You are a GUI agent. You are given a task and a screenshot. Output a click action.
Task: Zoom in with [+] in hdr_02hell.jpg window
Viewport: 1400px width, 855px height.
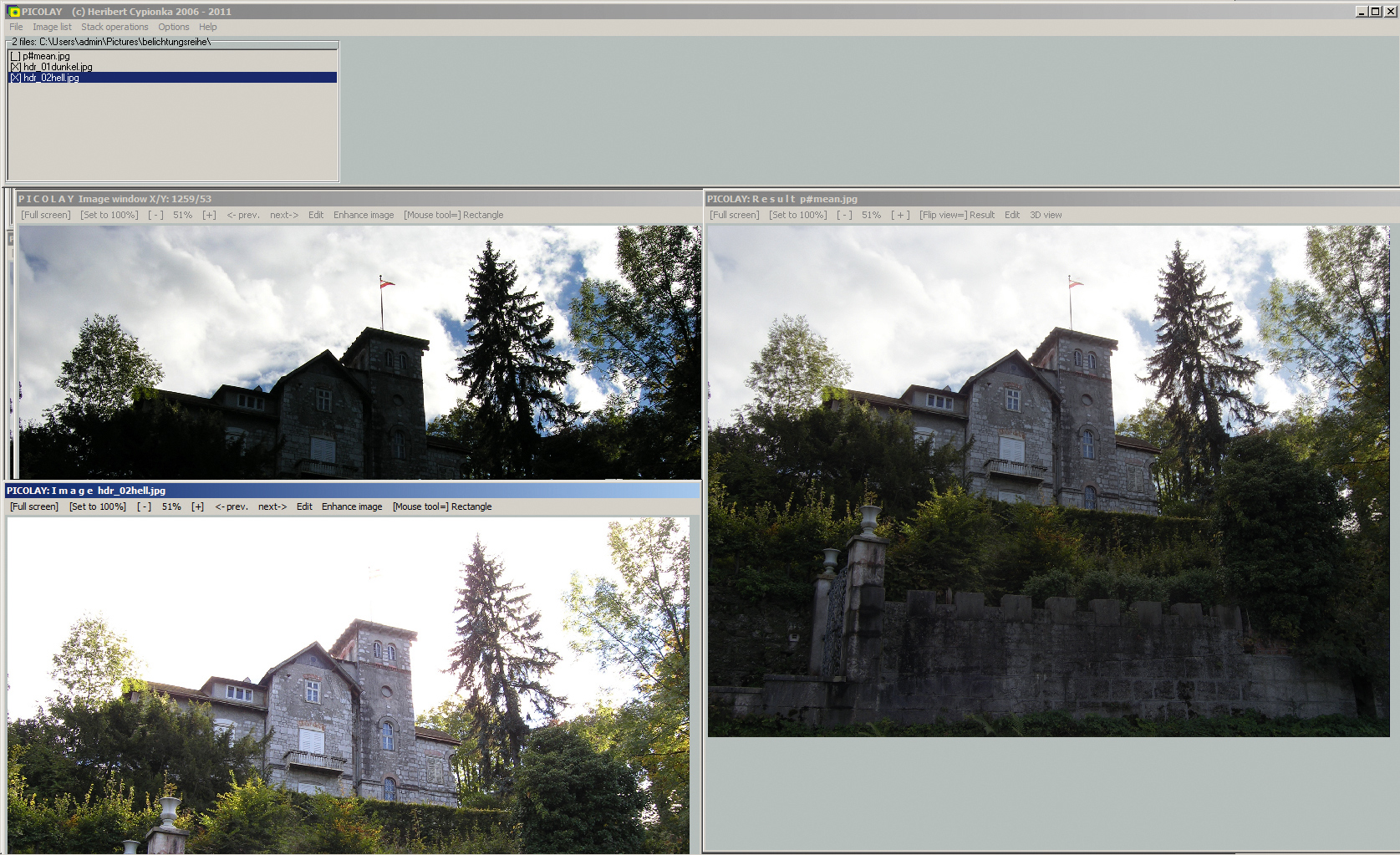[x=197, y=506]
